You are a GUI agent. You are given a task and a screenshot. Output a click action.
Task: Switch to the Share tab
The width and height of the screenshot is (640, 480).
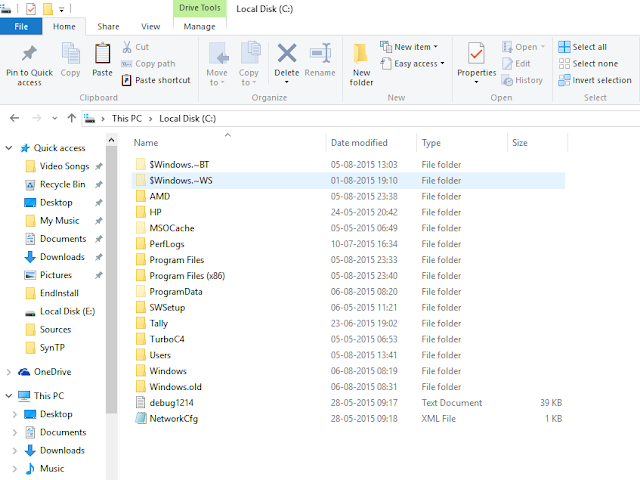pyautogui.click(x=108, y=27)
